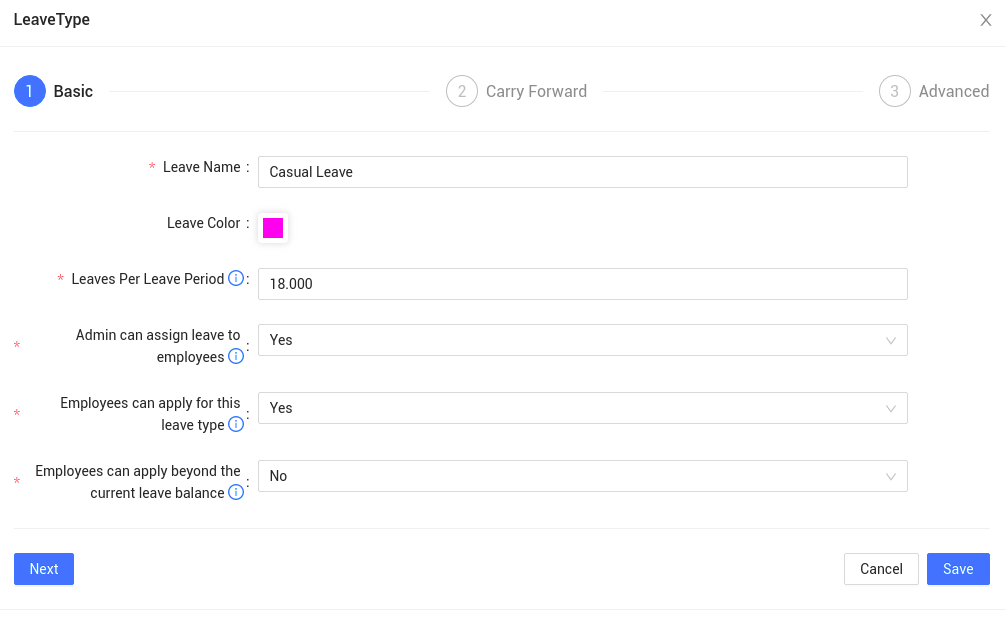Click the step 1 number circle
The height and width of the screenshot is (619, 1006).
pos(30,91)
